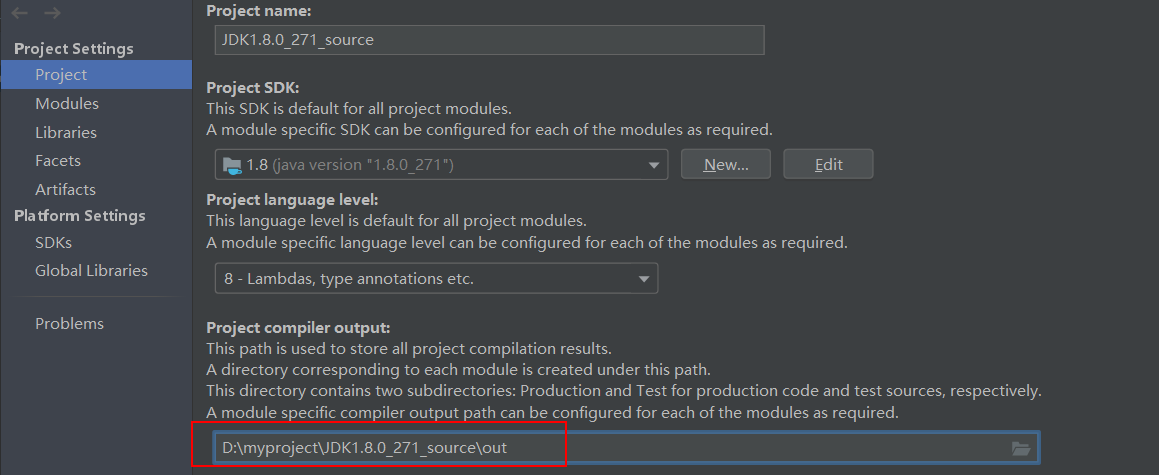The width and height of the screenshot is (1159, 475).
Task: Click the back navigation arrow
Action: [21, 12]
